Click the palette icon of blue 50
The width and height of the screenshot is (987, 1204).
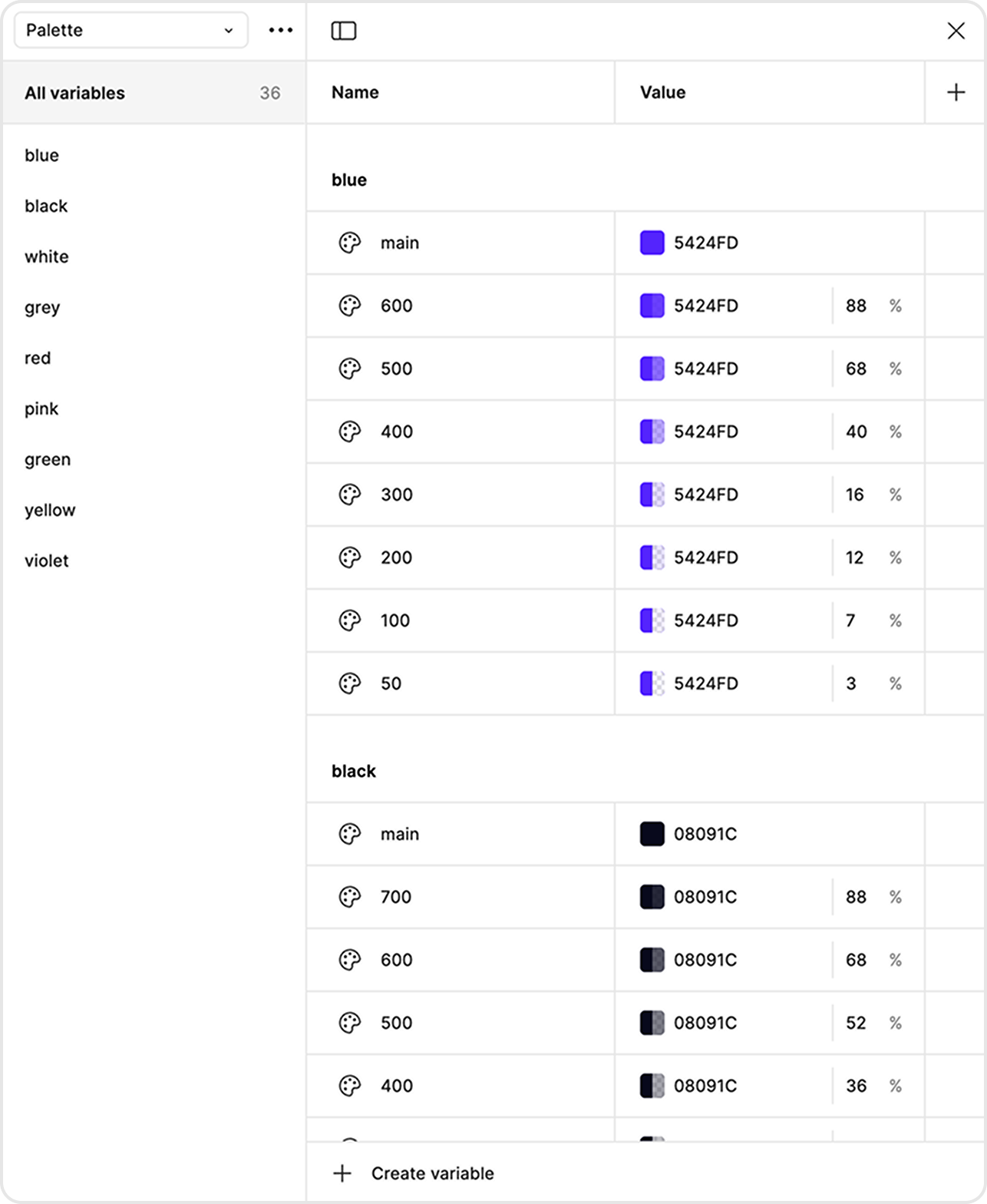click(350, 683)
